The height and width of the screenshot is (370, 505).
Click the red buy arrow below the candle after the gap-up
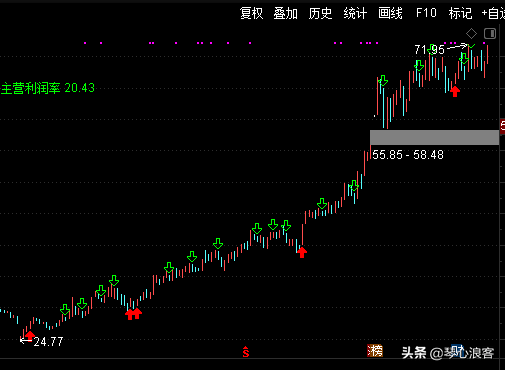[455, 91]
